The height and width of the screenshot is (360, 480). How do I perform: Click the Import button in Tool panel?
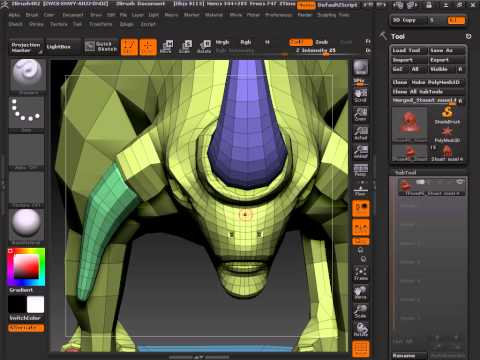coord(409,60)
